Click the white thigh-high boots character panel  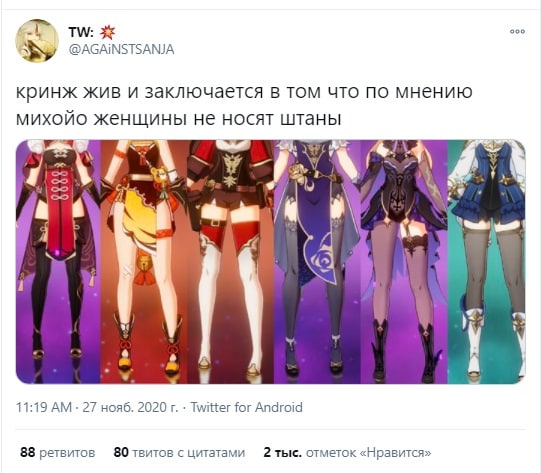click(230, 262)
